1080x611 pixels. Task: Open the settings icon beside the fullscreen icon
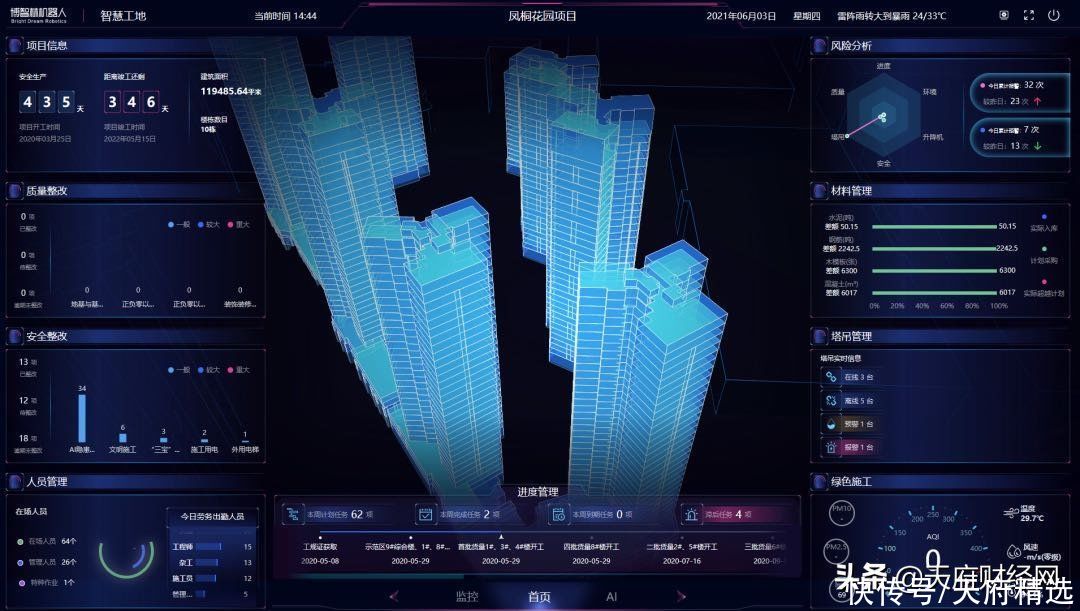click(1005, 15)
